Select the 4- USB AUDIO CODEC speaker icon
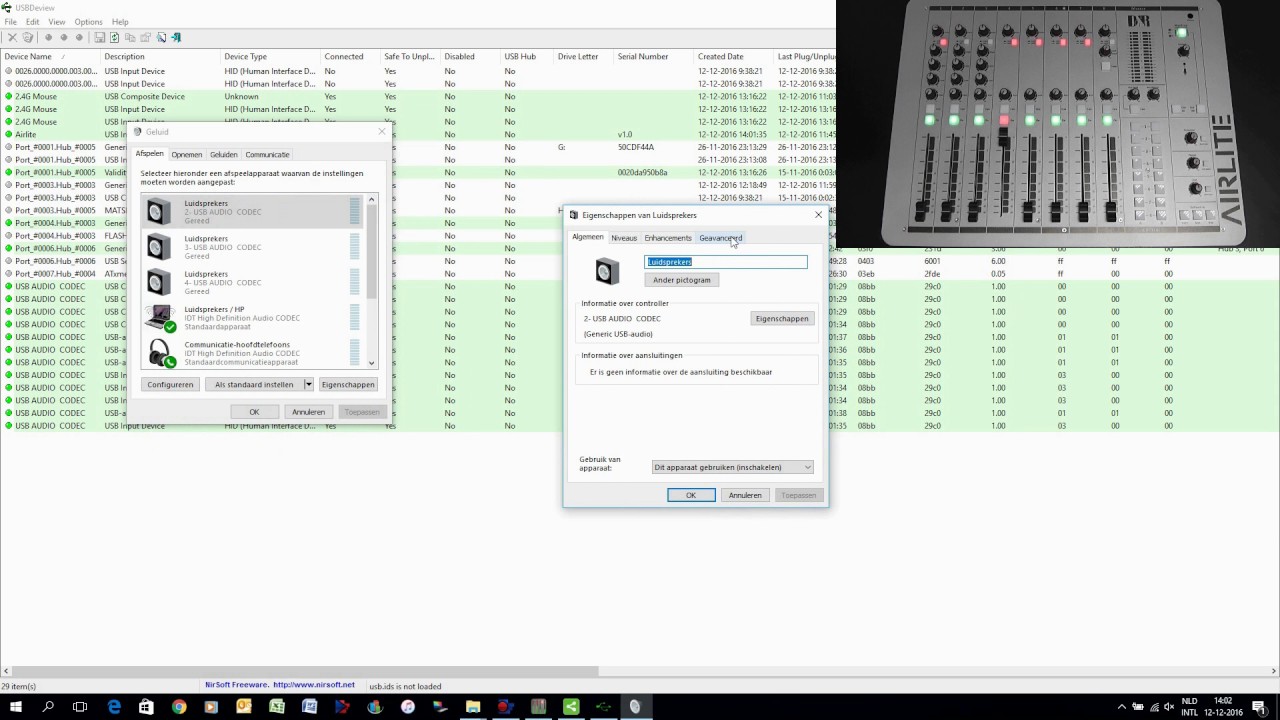Image resolution: width=1280 pixels, height=720 pixels. point(159,282)
